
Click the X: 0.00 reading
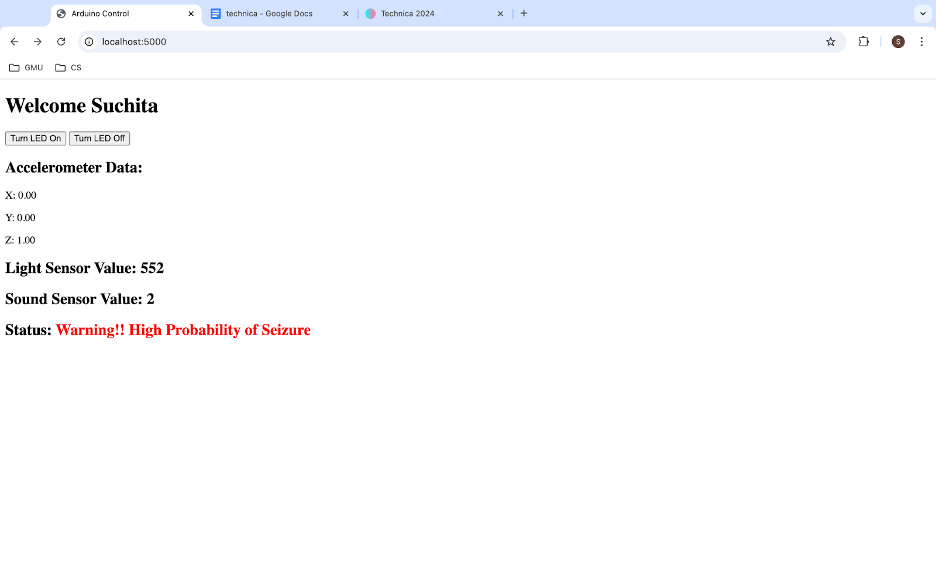point(21,195)
